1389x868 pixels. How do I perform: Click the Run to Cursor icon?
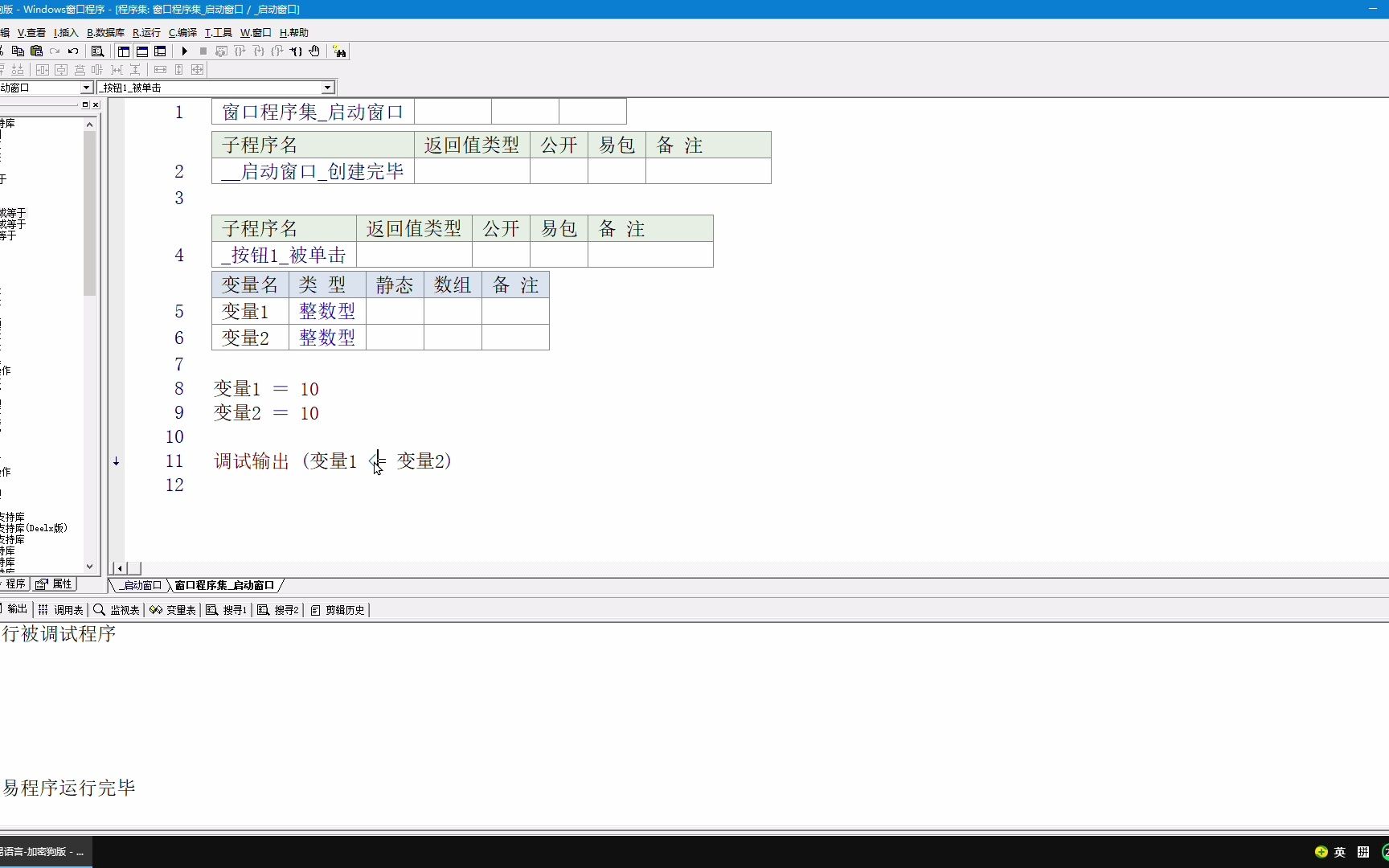296,51
